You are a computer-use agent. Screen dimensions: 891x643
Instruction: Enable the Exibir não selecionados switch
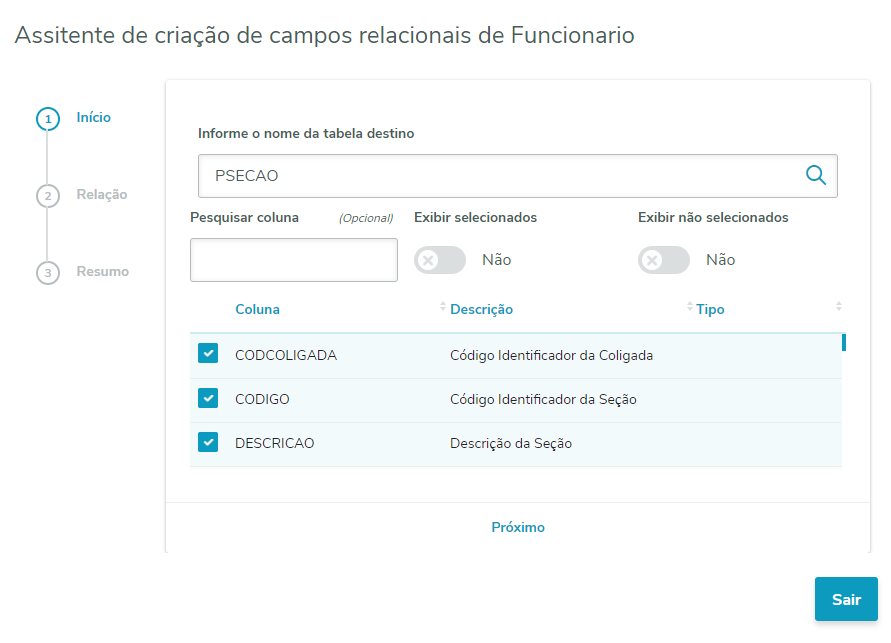pos(664,260)
